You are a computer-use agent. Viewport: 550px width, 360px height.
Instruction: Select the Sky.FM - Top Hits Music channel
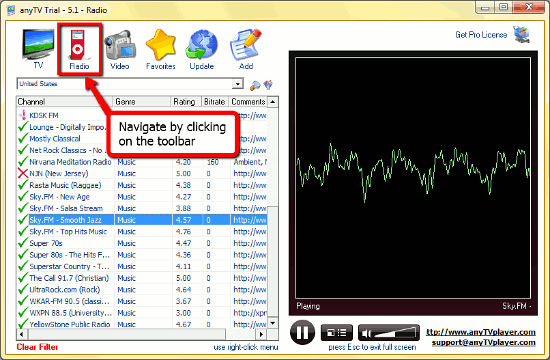pyautogui.click(x=142, y=232)
